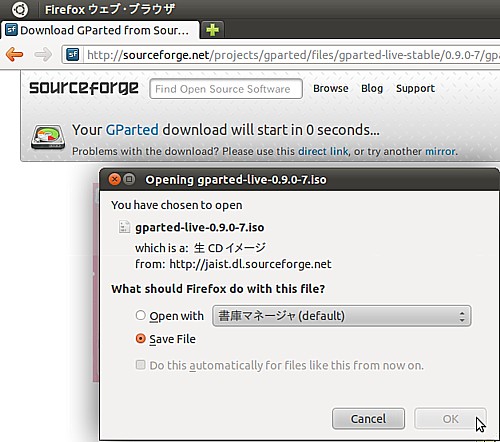Select the Save File radio button
This screenshot has height=442, width=500.
[141, 338]
